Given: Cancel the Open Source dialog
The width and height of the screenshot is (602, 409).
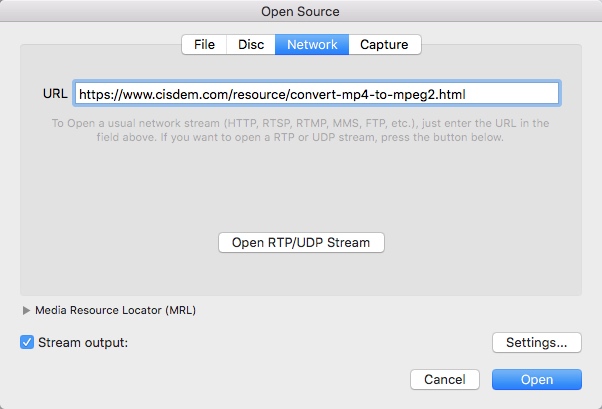Looking at the screenshot, I should 445,380.
